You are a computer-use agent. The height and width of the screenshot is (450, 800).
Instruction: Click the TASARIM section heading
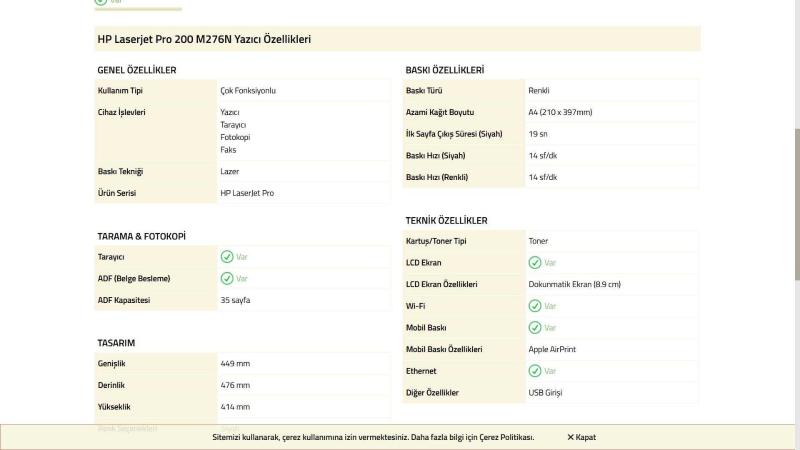[116, 342]
